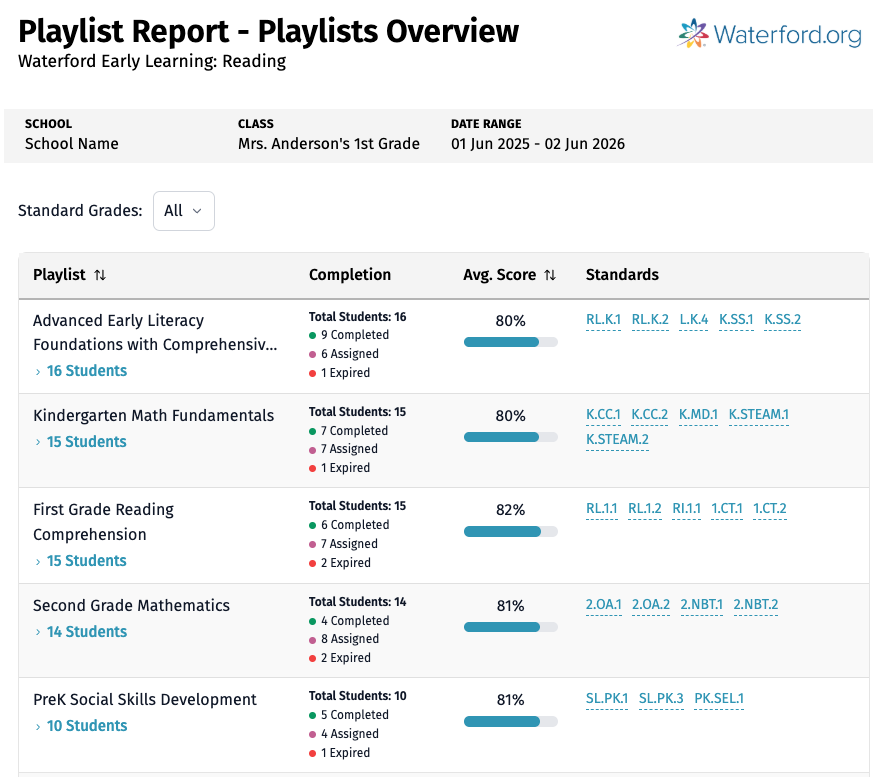Click the K.MD.1 standard link
The width and height of the screenshot is (873, 777).
point(698,414)
